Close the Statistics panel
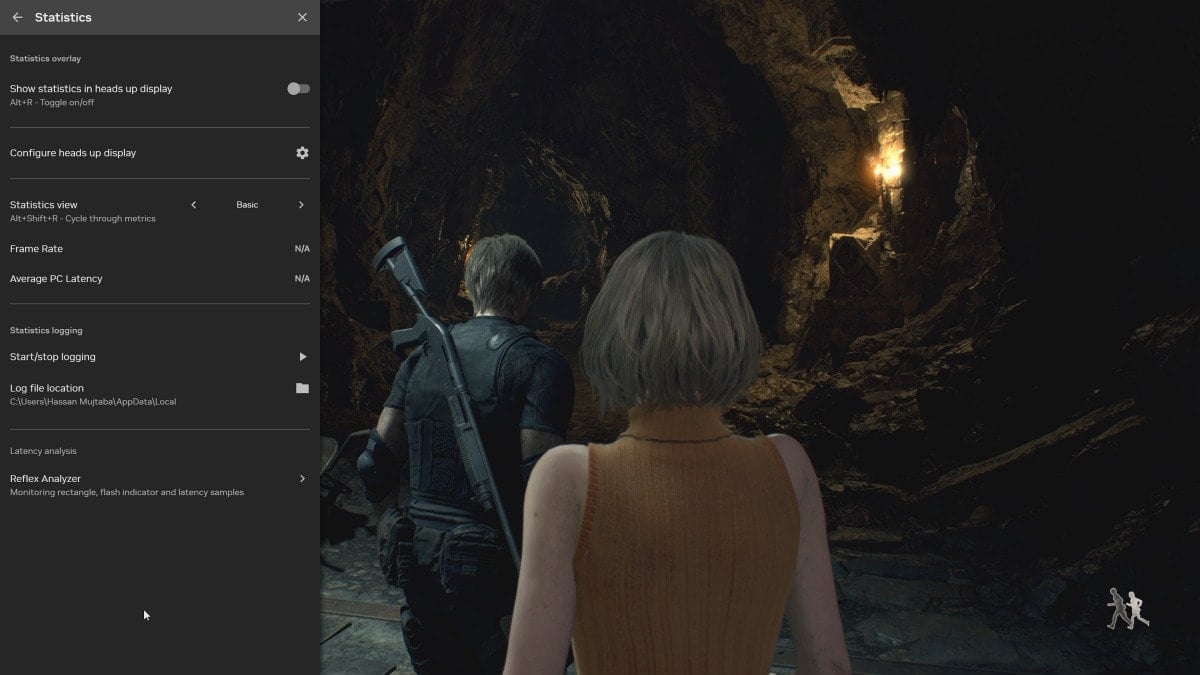Screen dimensions: 1200x675 (x=303, y=17)
